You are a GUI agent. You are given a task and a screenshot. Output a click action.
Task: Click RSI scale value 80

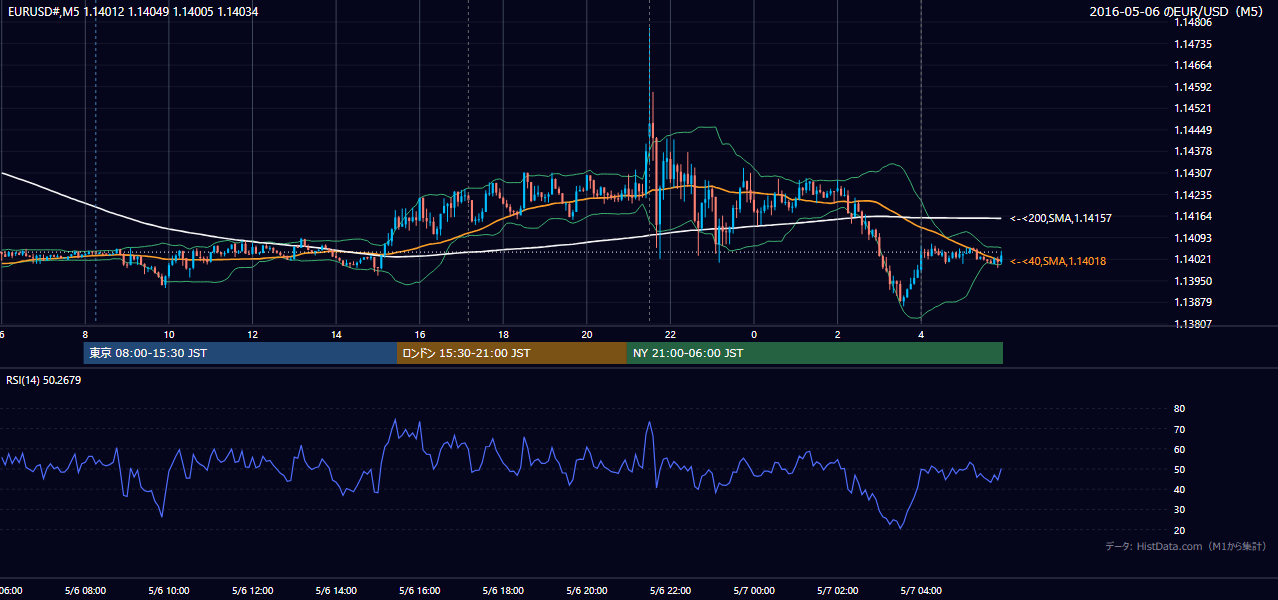(1179, 409)
